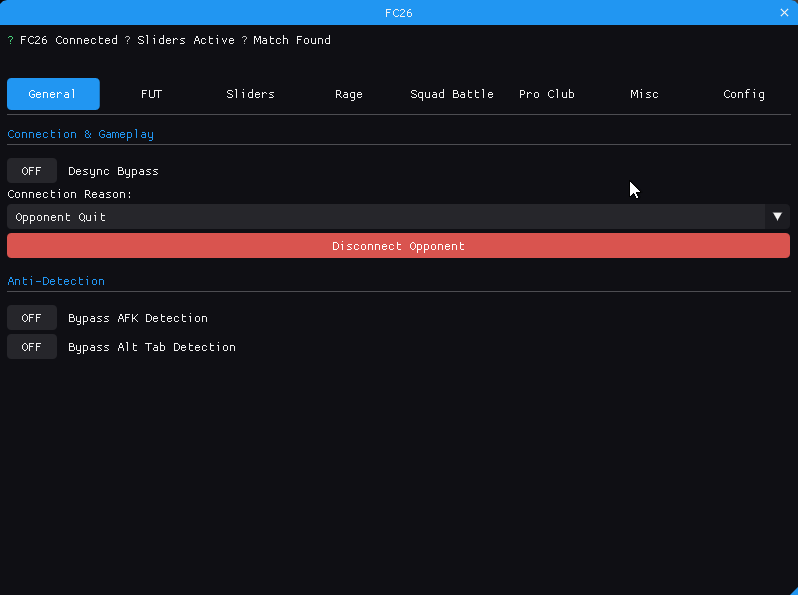
Task: Switch to the Misc tab
Action: [645, 94]
